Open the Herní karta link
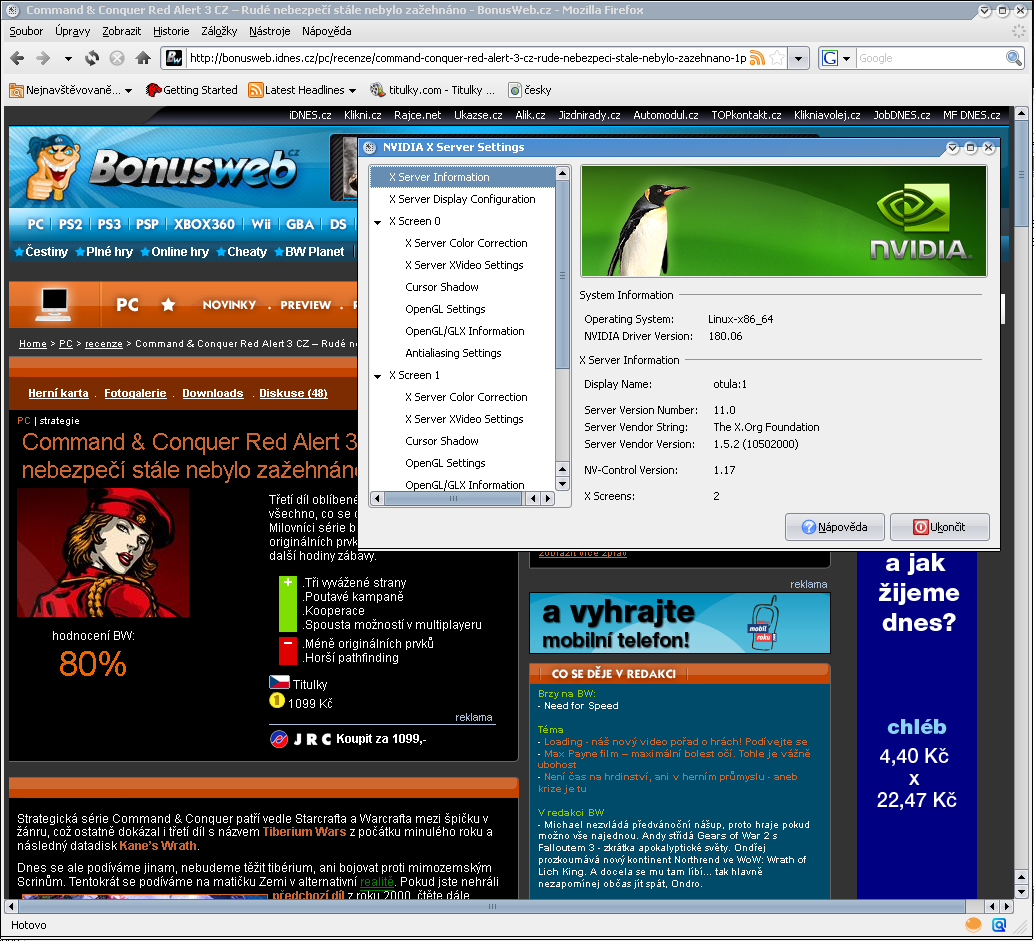Screen dimensions: 1034x941 click(x=58, y=393)
